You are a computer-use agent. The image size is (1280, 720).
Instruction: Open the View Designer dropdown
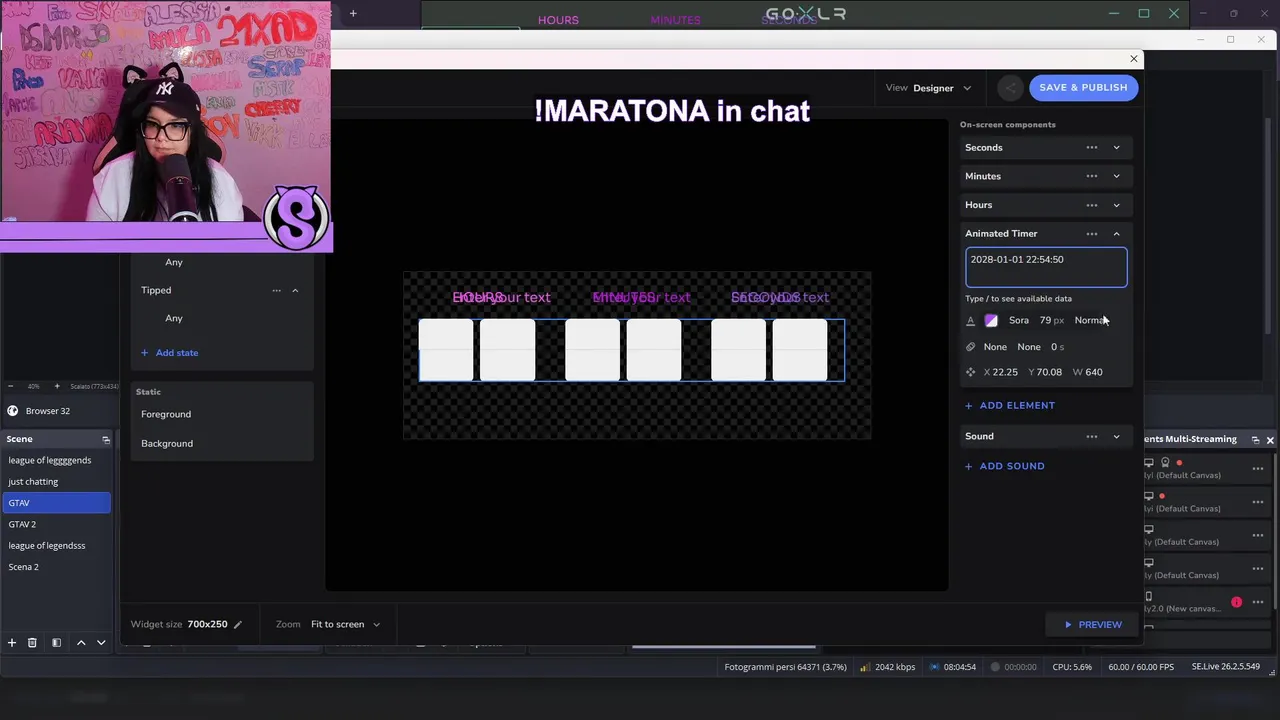tap(941, 88)
